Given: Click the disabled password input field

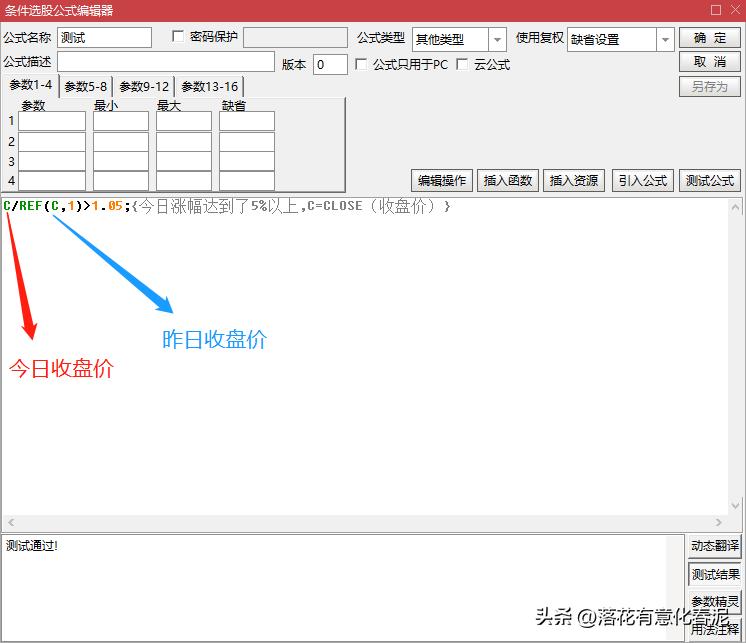Looking at the screenshot, I should point(295,38).
